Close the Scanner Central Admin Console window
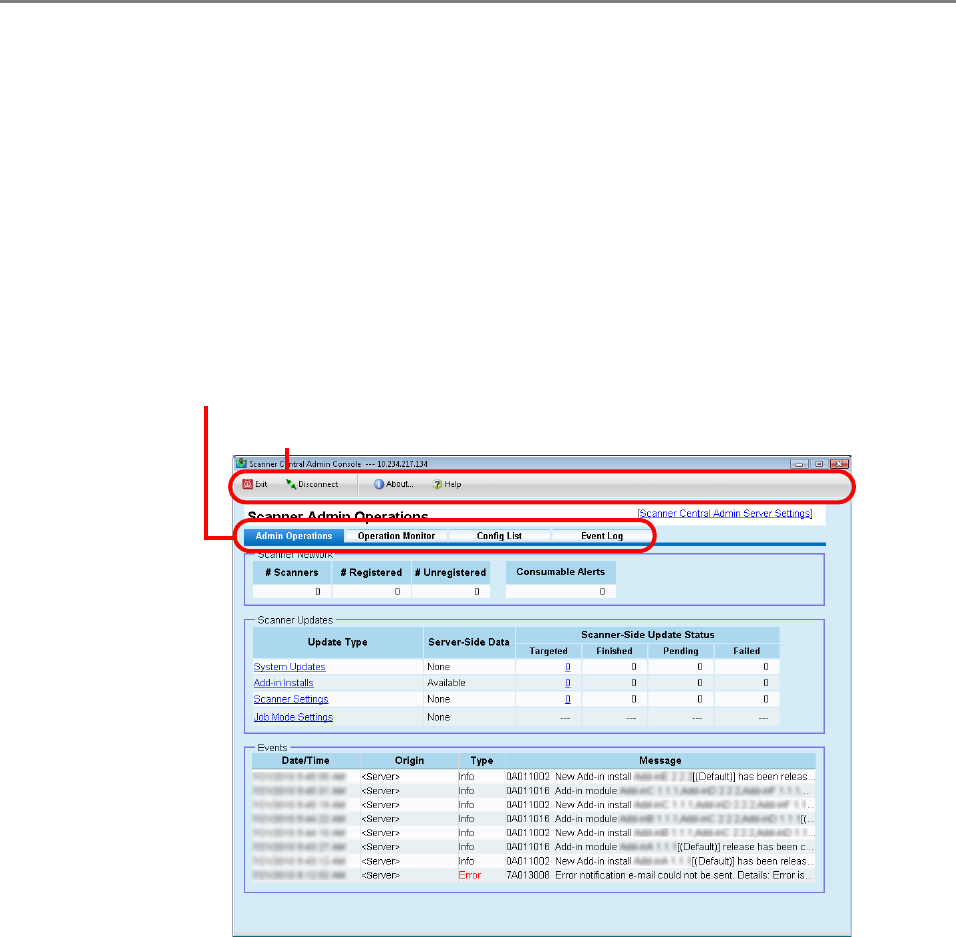Viewport: 956px width, 937px height. click(840, 464)
